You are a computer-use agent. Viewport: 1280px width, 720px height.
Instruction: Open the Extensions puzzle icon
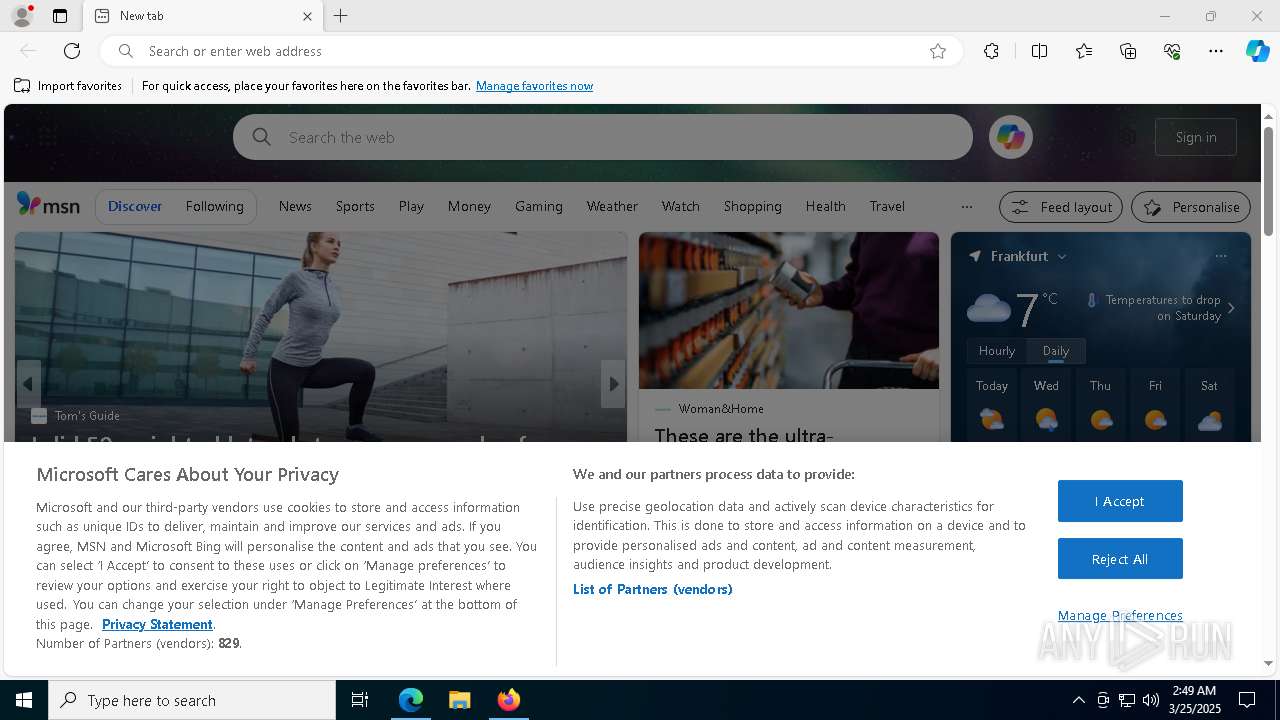coord(991,51)
